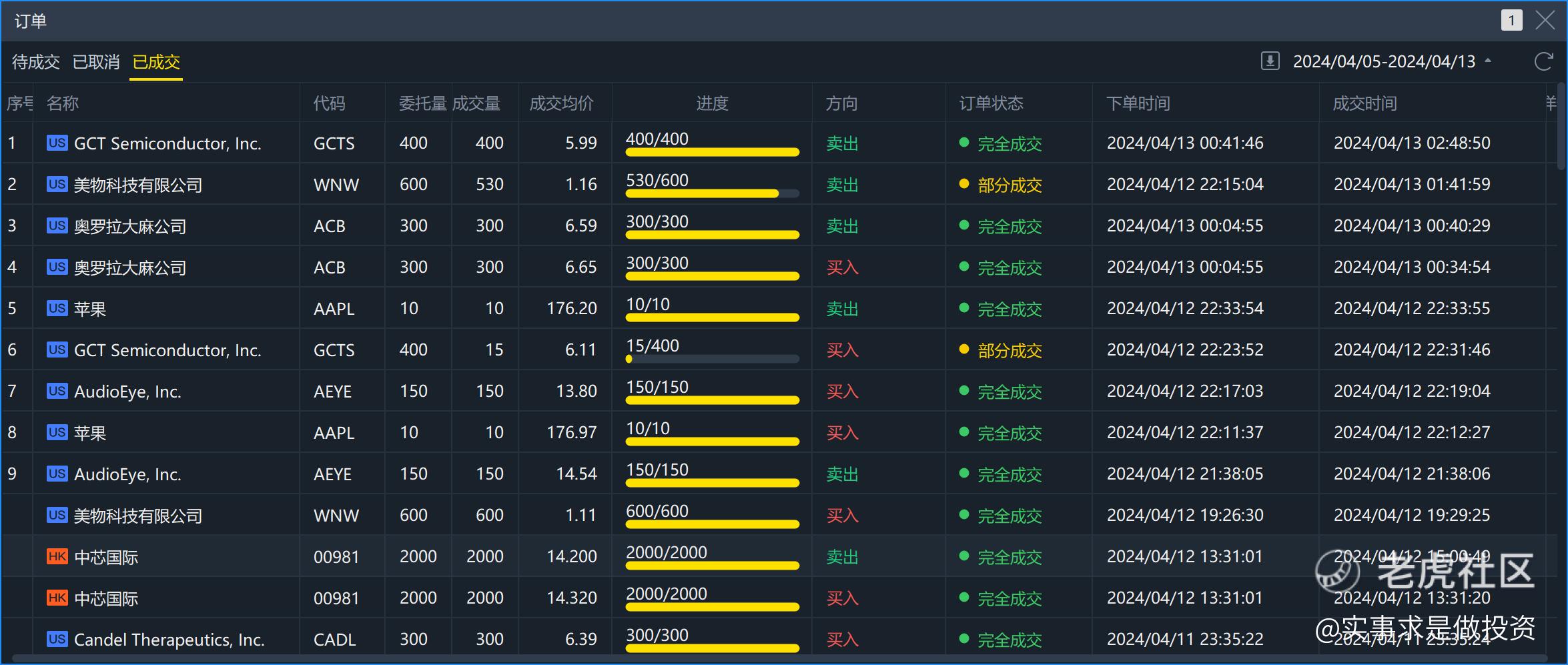1568x665 pixels.
Task: Click the US market badge for WNW row 2
Action: coord(57,184)
